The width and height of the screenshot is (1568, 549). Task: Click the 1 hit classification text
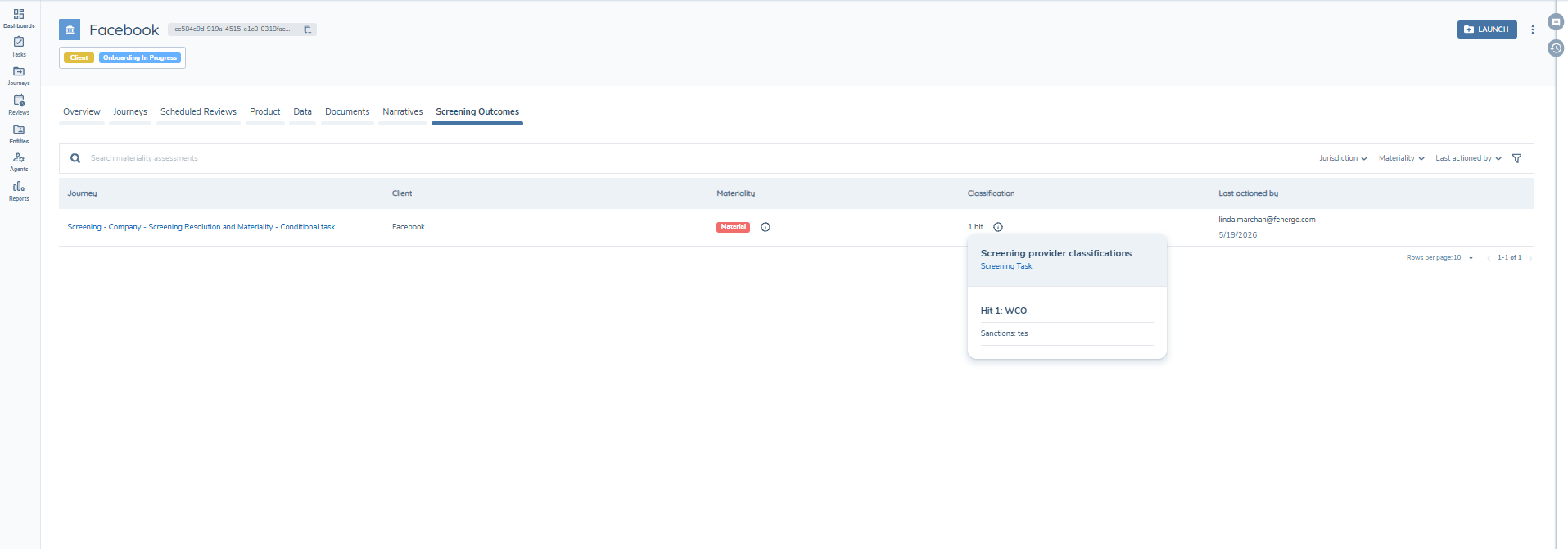coord(975,227)
